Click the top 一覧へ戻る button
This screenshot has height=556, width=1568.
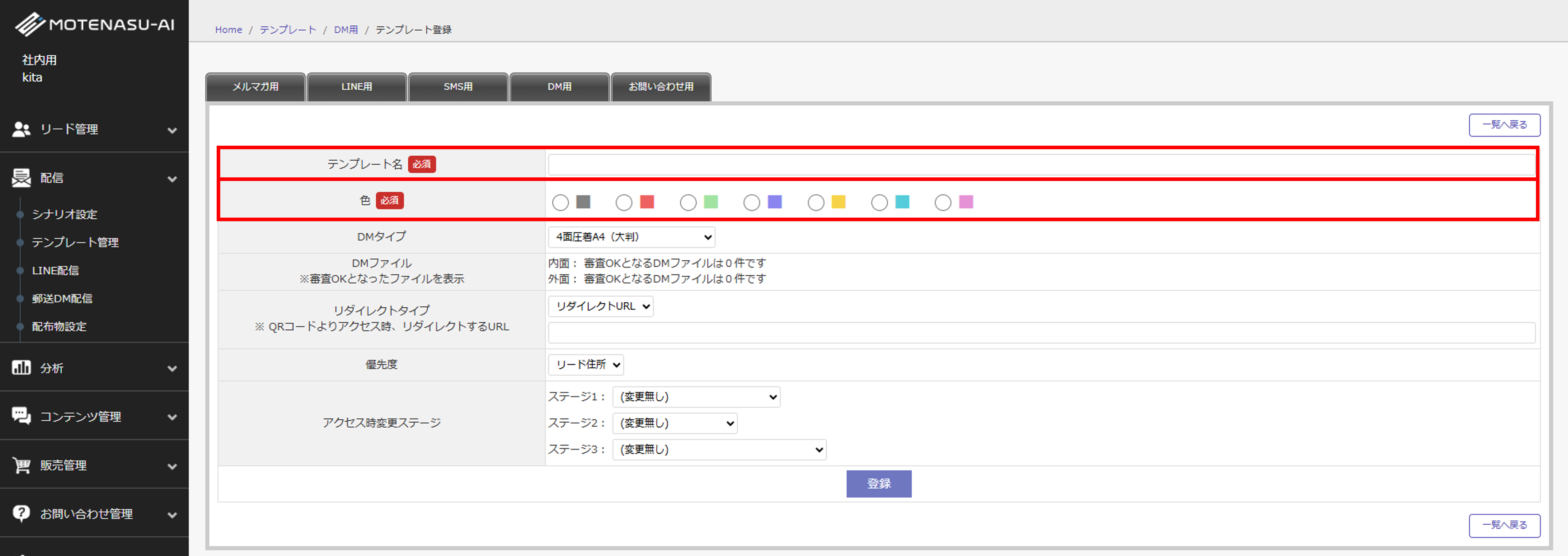[x=1504, y=125]
